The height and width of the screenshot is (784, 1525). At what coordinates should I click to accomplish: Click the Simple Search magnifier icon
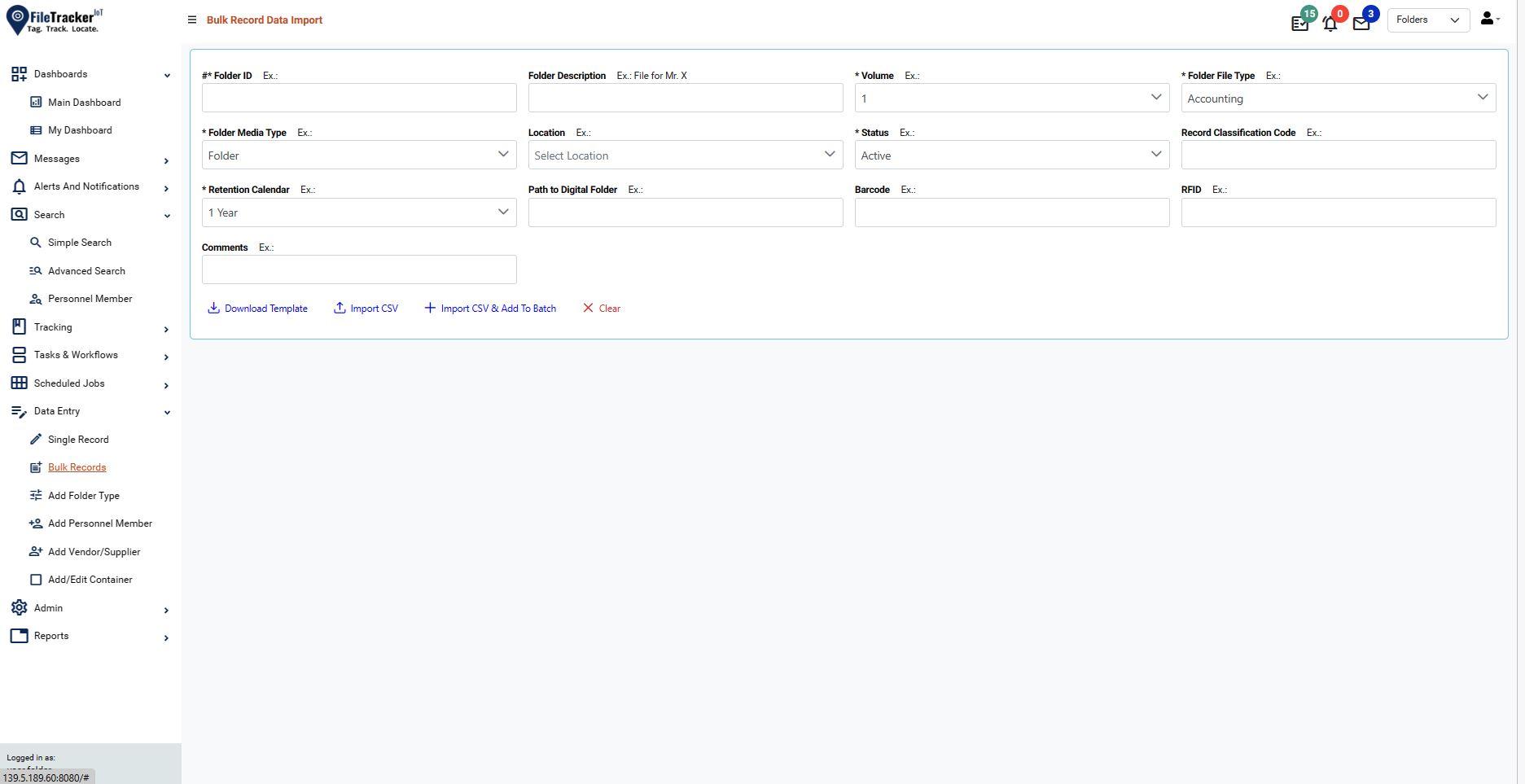[x=36, y=242]
